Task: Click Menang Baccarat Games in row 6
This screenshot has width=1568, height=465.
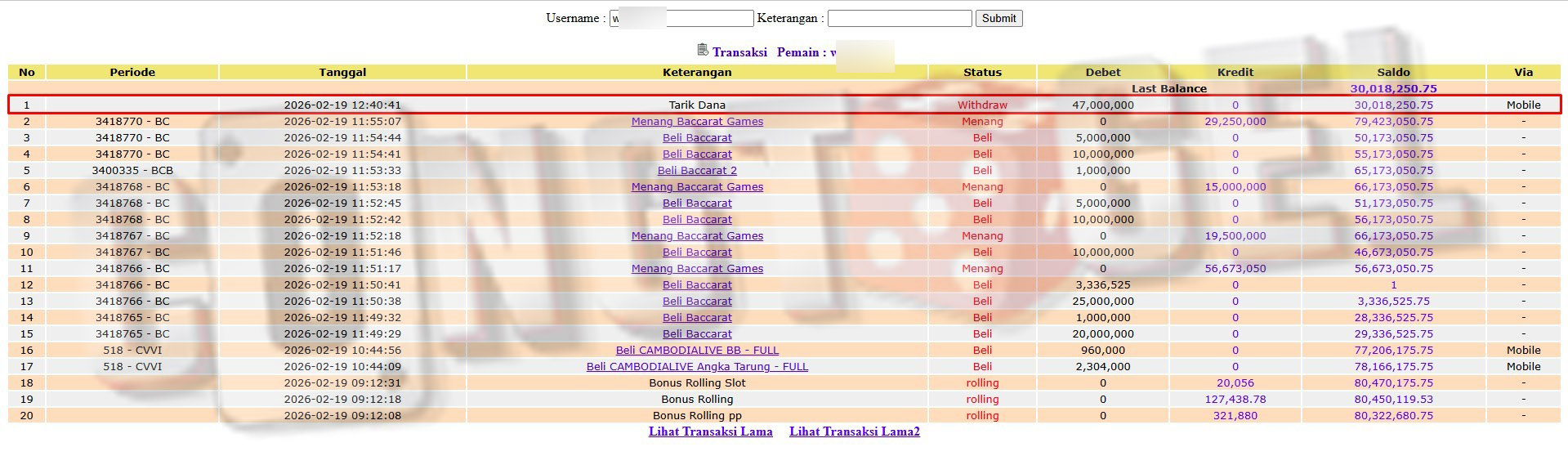Action: point(697,186)
